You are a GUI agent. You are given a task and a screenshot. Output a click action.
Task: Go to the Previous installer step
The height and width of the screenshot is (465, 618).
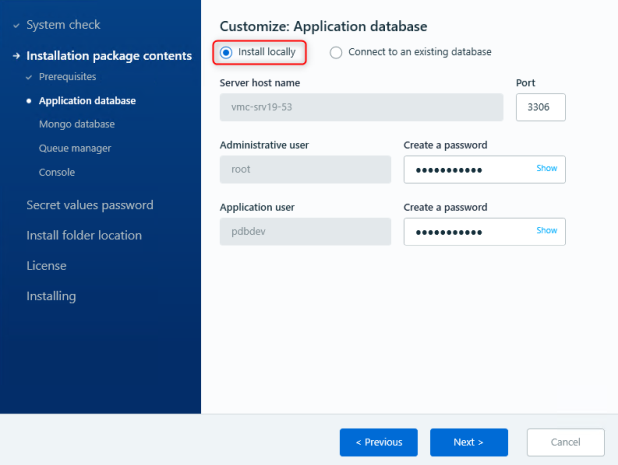click(378, 442)
